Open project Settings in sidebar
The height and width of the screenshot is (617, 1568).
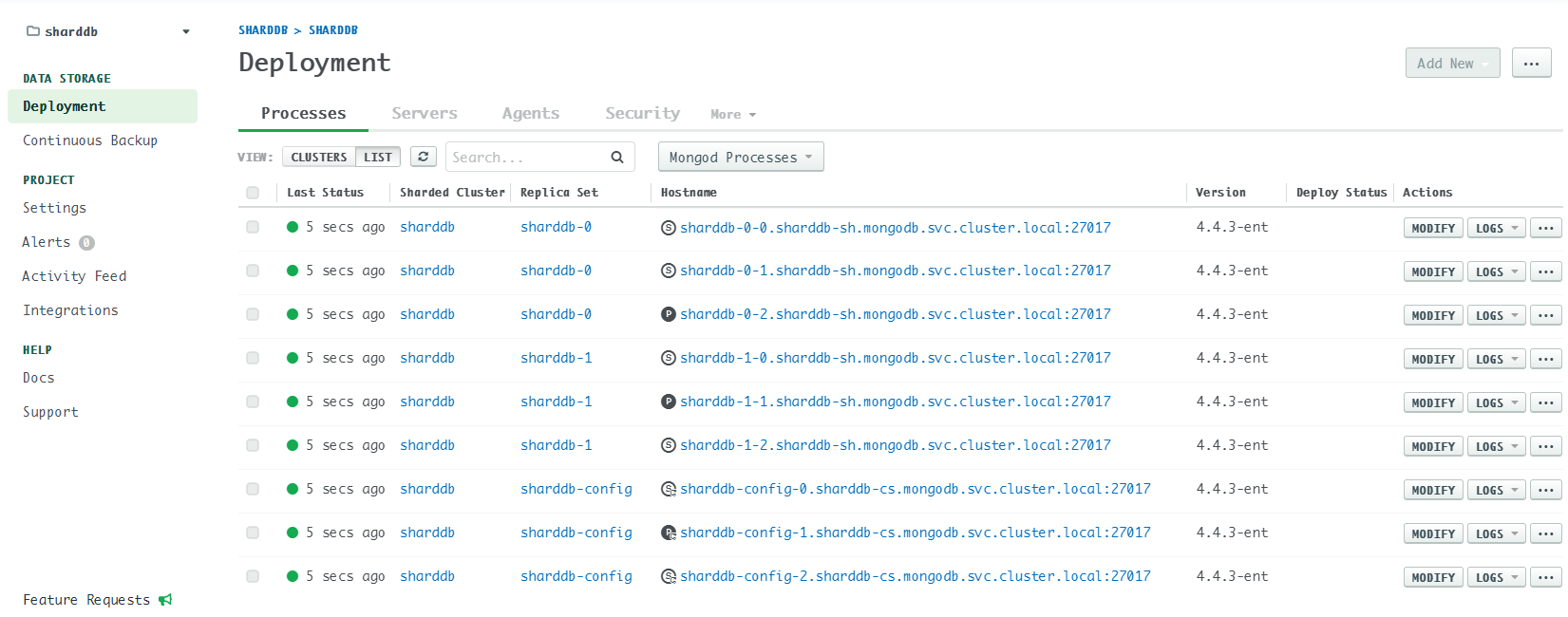coord(54,208)
